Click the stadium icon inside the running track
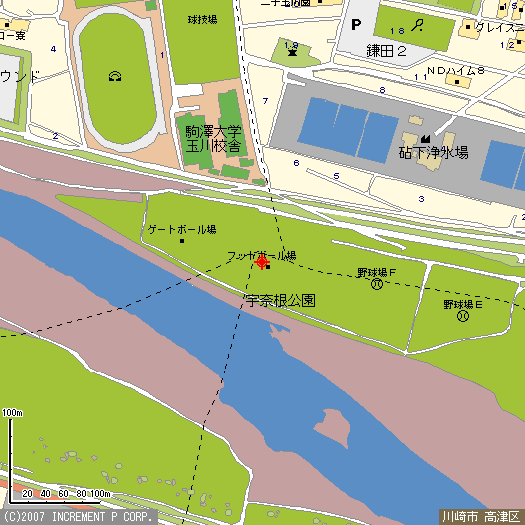Viewport: 525px width, 525px height. point(115,76)
